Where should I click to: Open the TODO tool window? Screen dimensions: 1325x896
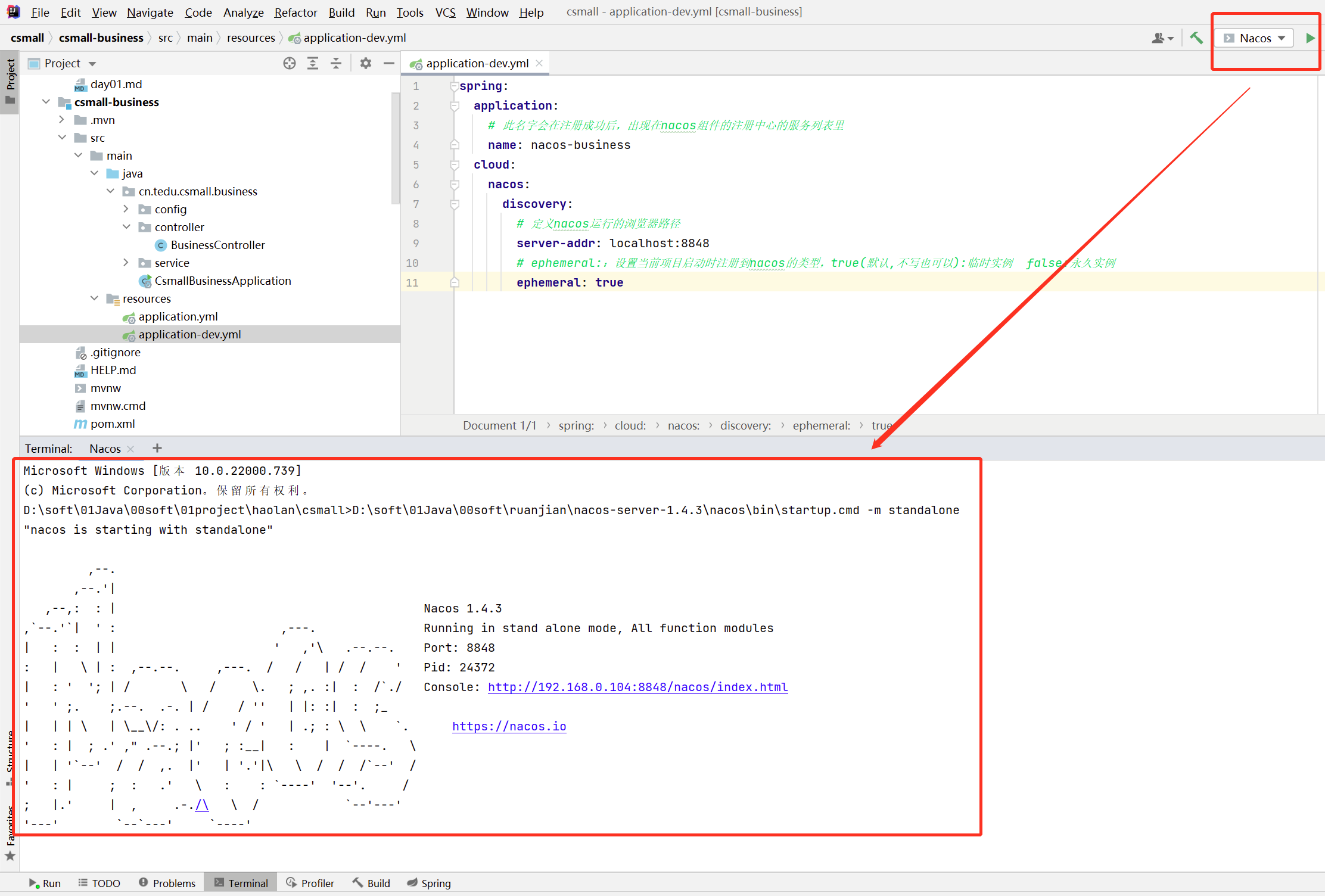[99, 883]
